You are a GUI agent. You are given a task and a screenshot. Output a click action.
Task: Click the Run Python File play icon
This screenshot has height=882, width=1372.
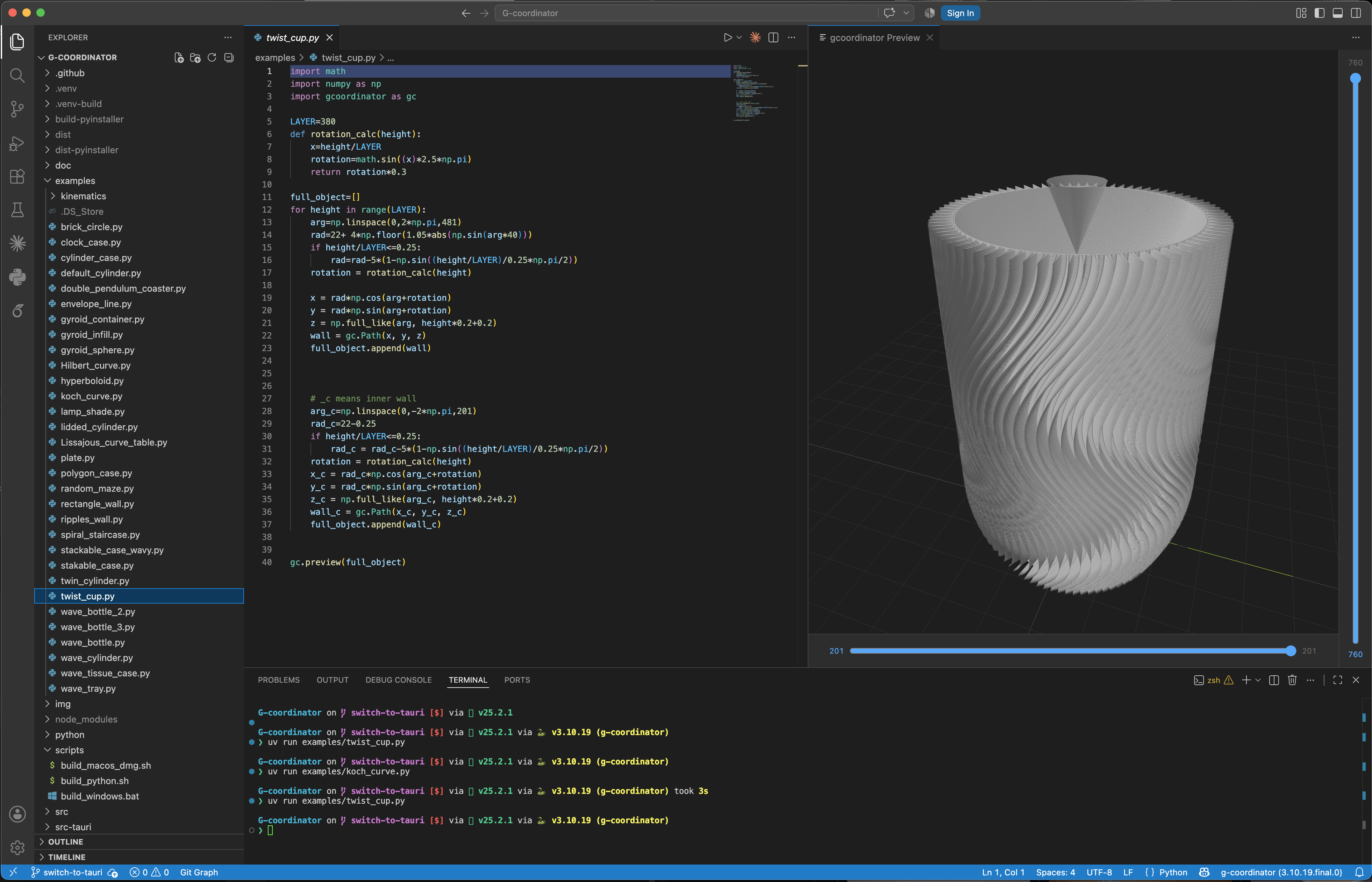click(727, 38)
